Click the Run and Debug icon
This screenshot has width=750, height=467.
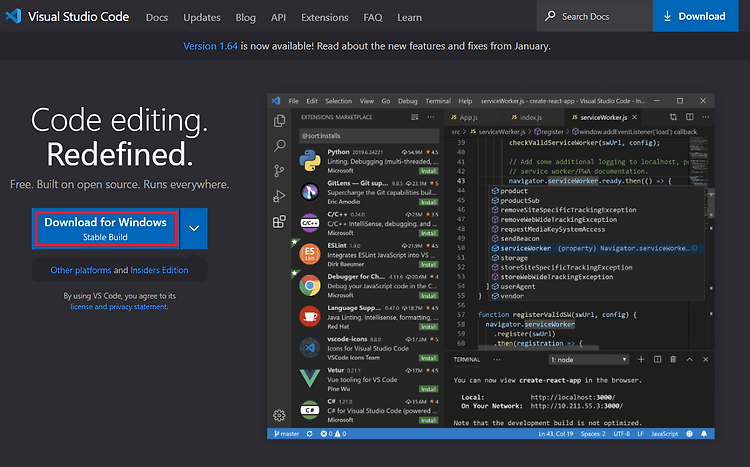tap(279, 196)
